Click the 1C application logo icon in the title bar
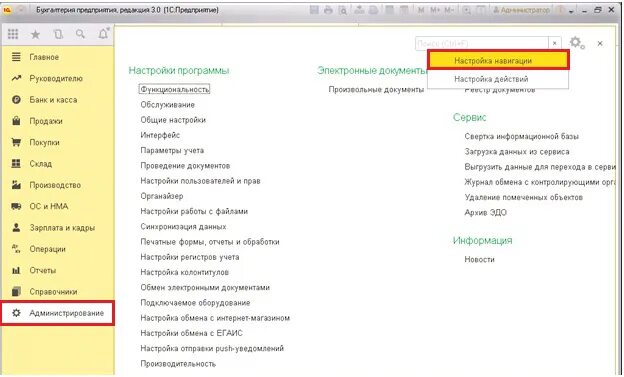 pos(7,10)
